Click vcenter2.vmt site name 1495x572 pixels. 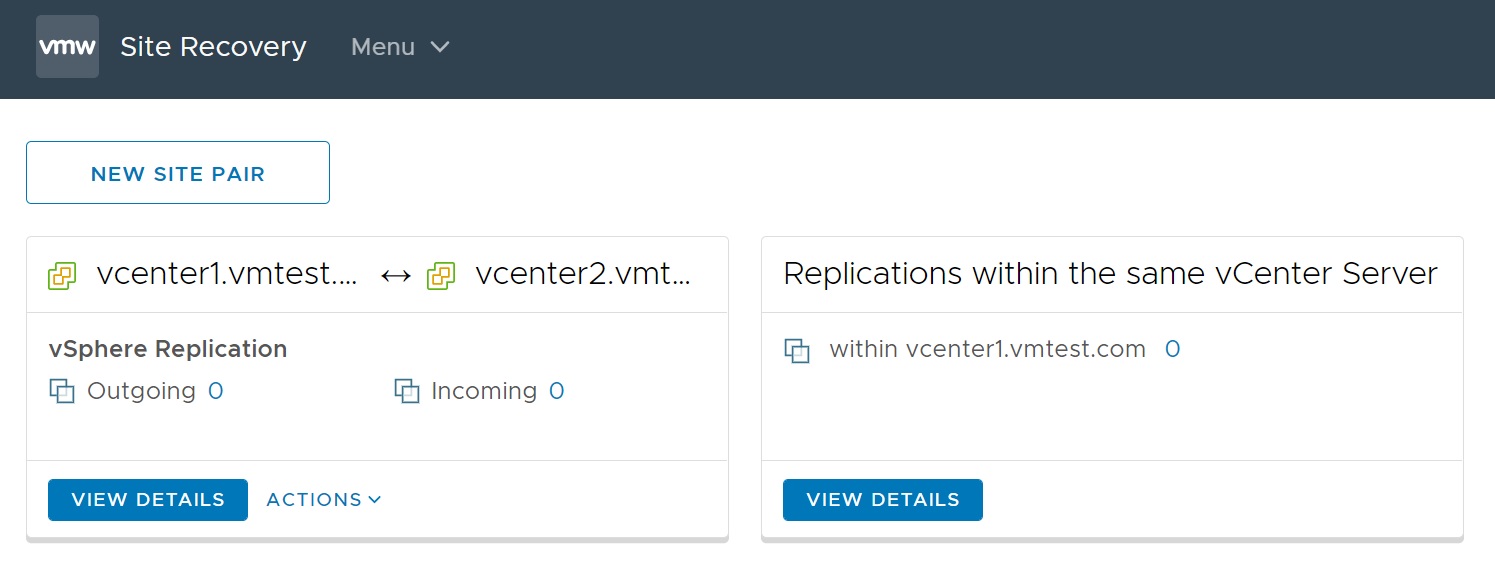583,274
